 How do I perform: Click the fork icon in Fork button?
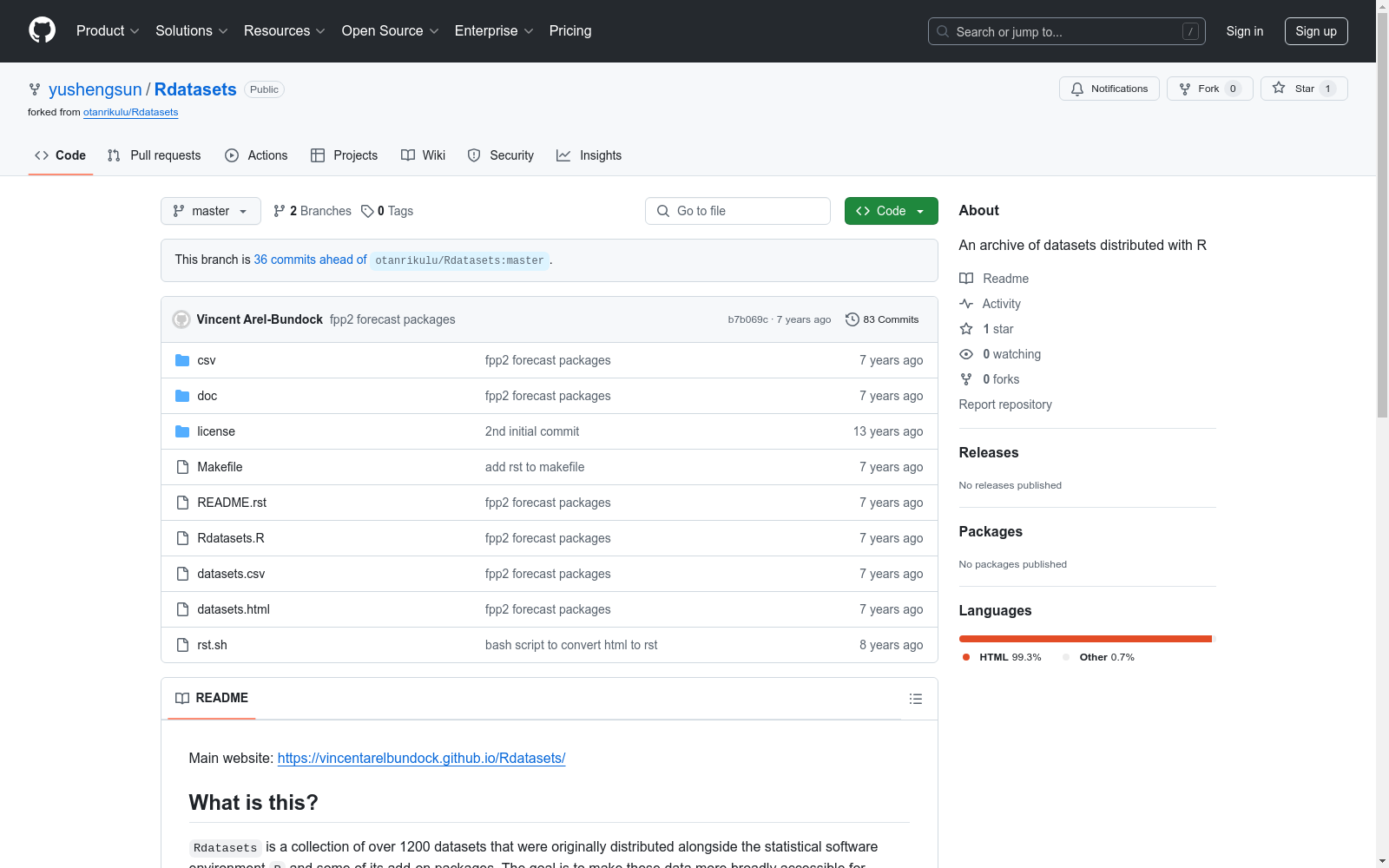pyautogui.click(x=1185, y=89)
